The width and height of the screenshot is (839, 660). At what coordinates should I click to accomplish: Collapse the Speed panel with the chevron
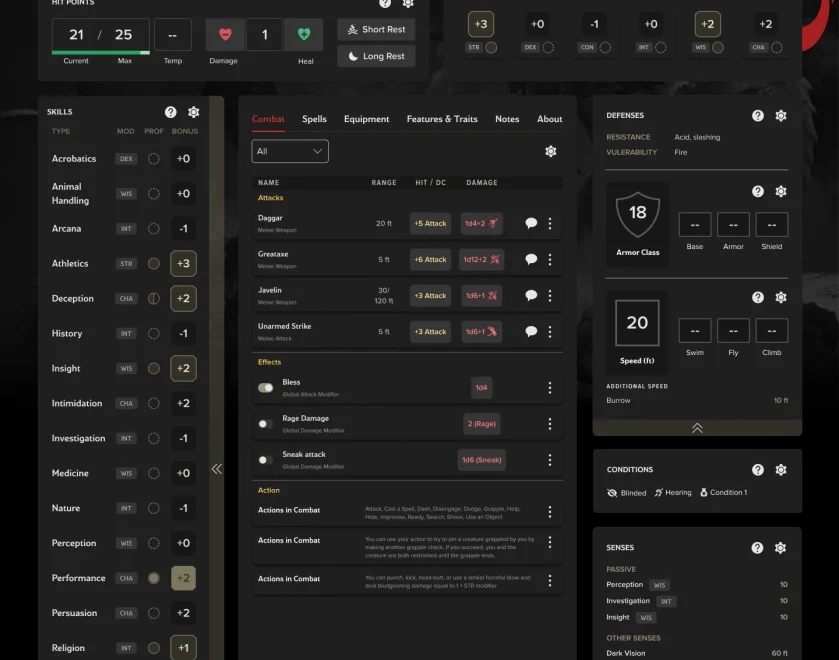click(696, 427)
